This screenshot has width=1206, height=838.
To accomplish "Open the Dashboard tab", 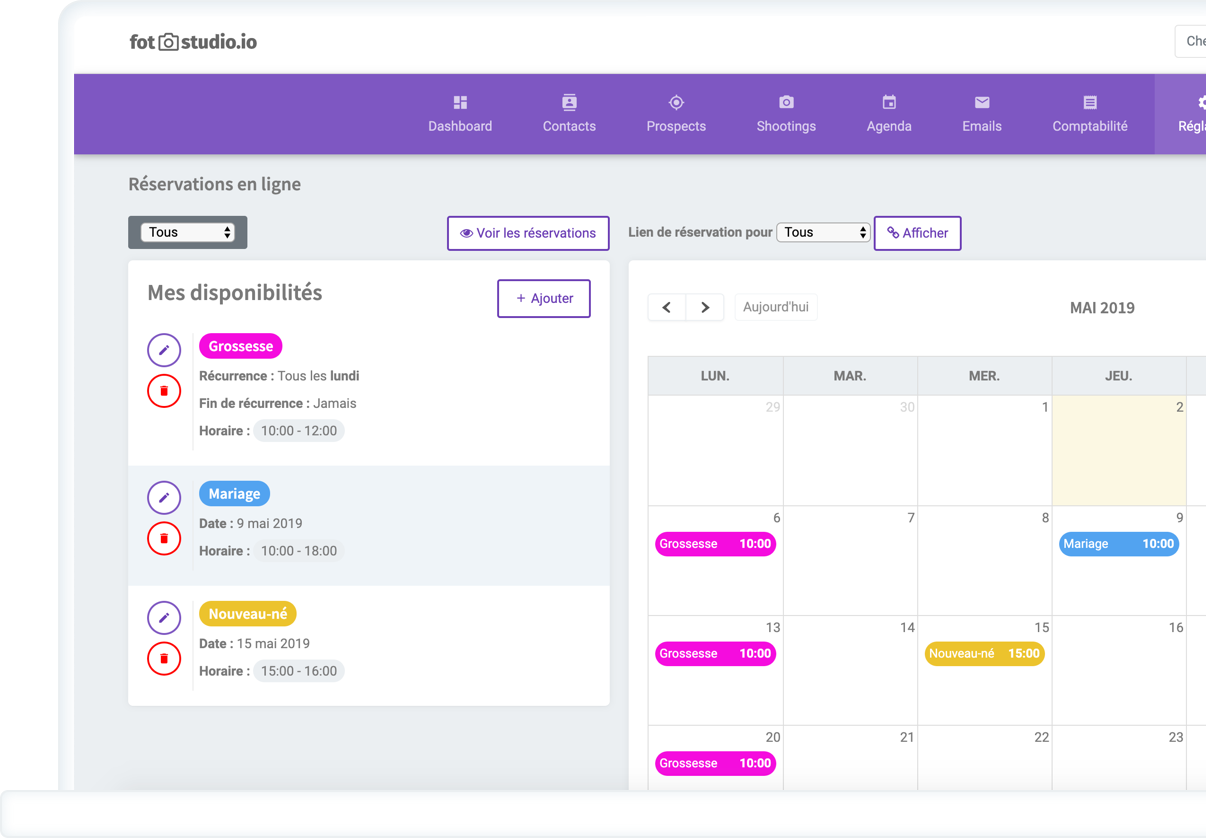I will click(x=460, y=114).
